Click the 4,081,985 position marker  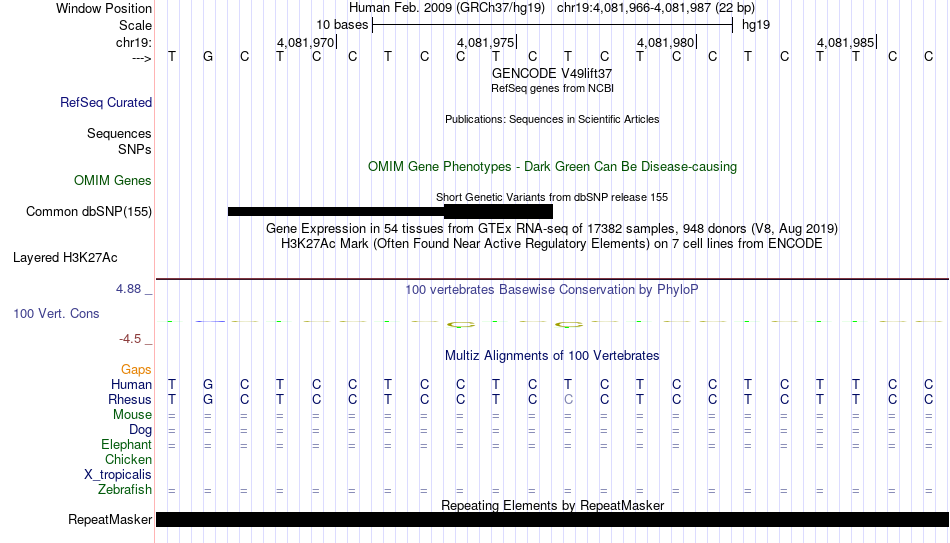846,42
